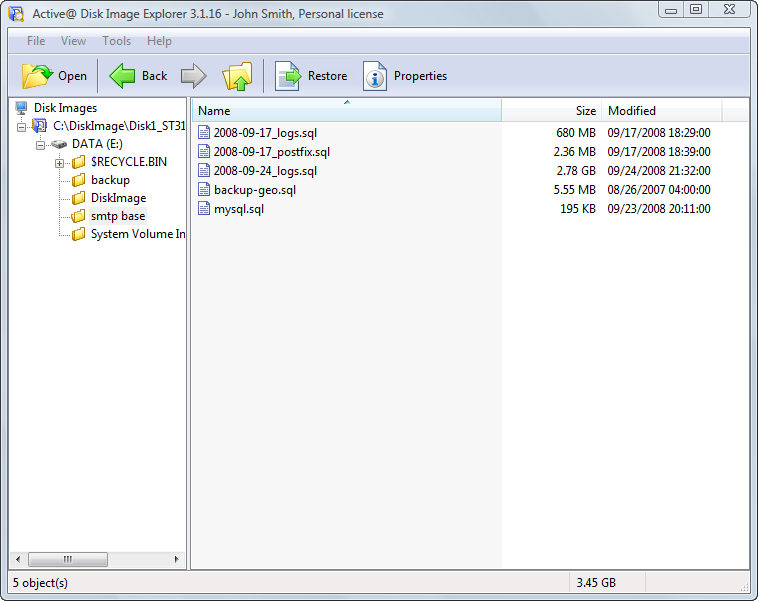Minimize the Disk Image Explorer window
Viewport: 758px width, 601px height.
671,10
